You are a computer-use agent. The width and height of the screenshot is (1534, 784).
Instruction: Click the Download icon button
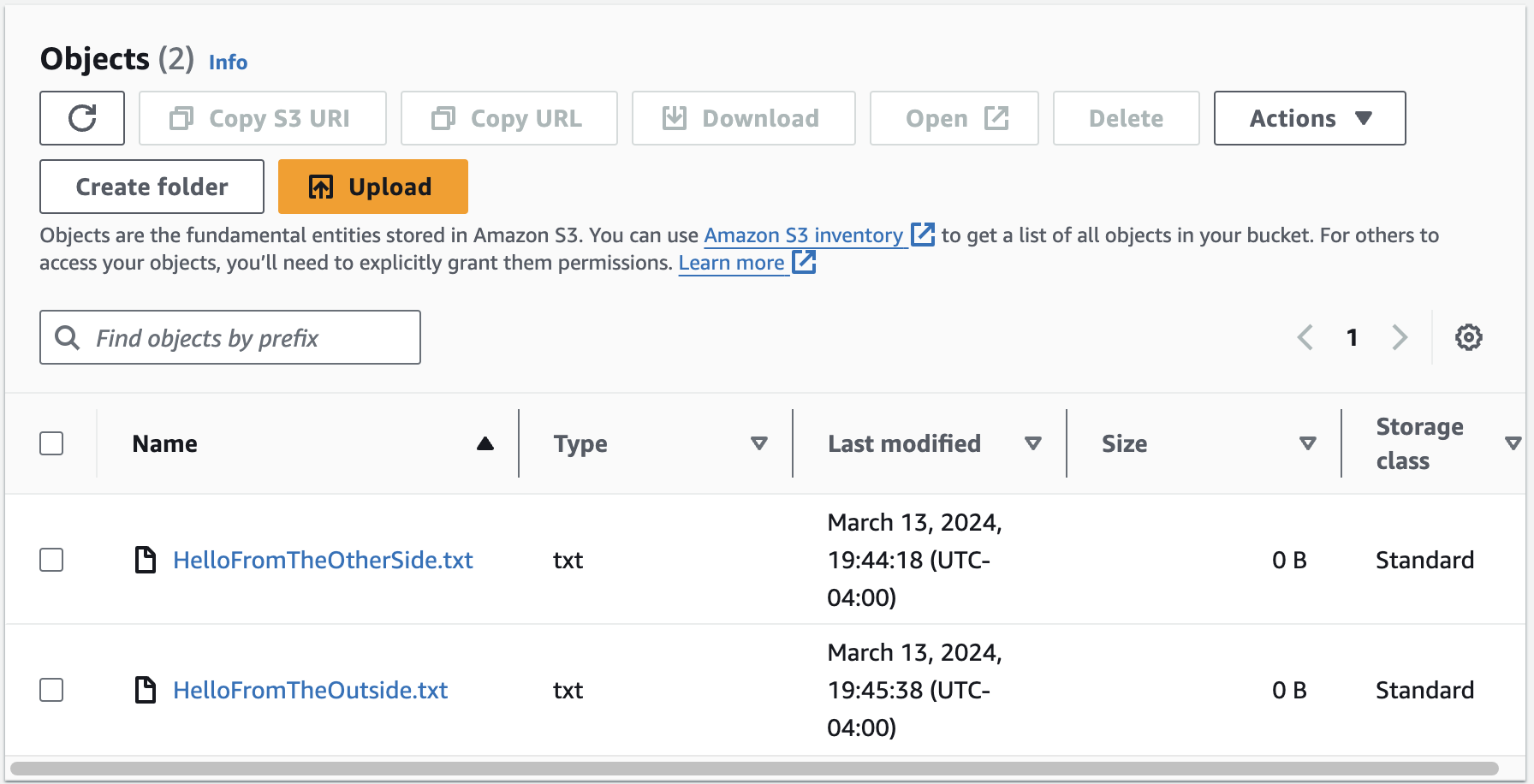675,118
